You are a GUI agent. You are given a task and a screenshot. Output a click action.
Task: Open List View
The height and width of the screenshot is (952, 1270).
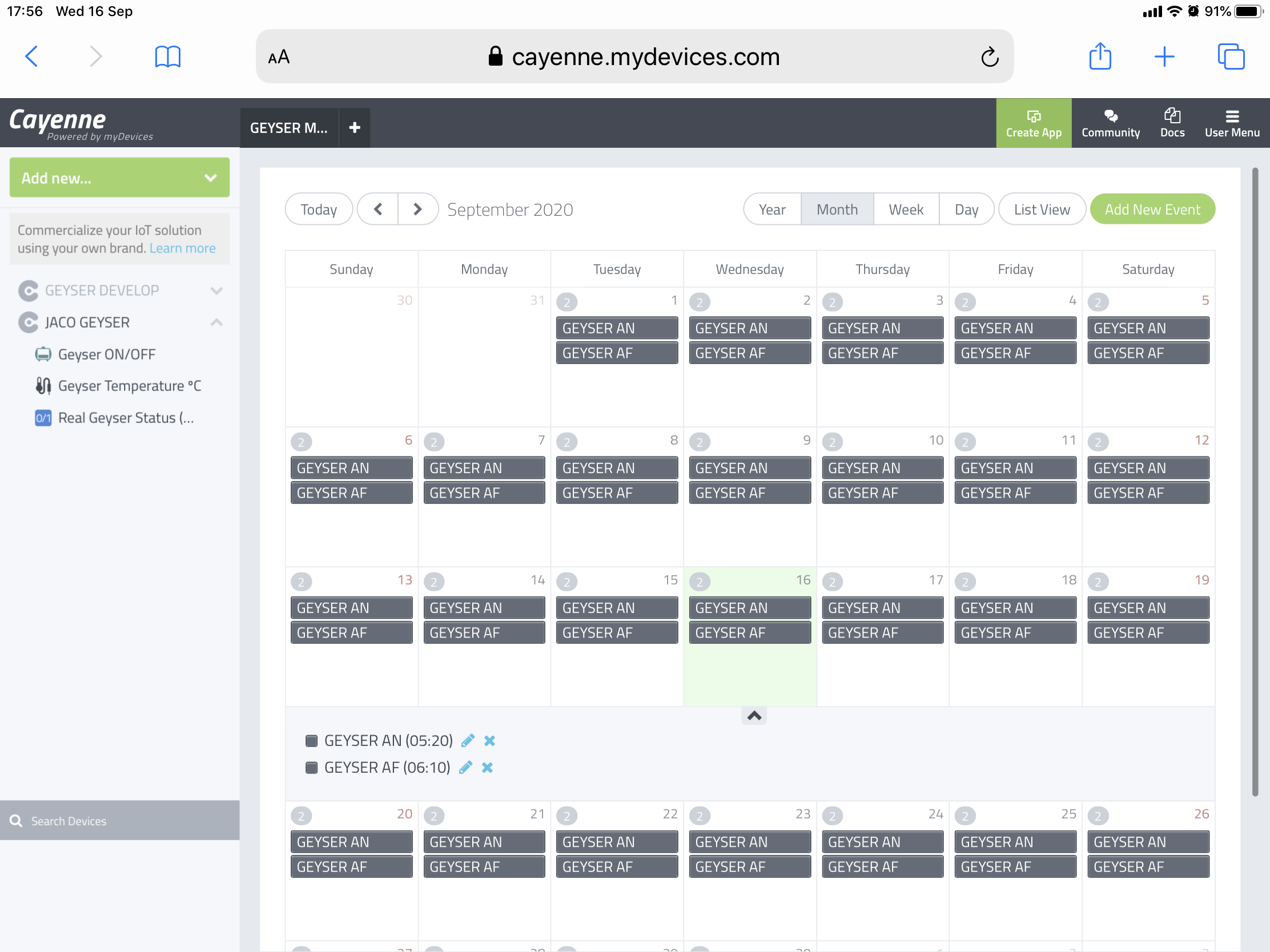tap(1042, 209)
